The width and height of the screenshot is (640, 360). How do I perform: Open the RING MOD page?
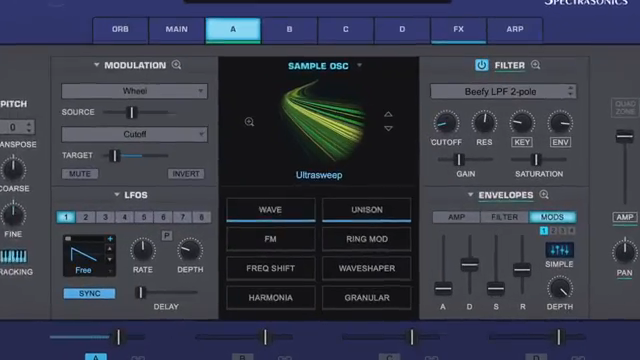(x=367, y=239)
